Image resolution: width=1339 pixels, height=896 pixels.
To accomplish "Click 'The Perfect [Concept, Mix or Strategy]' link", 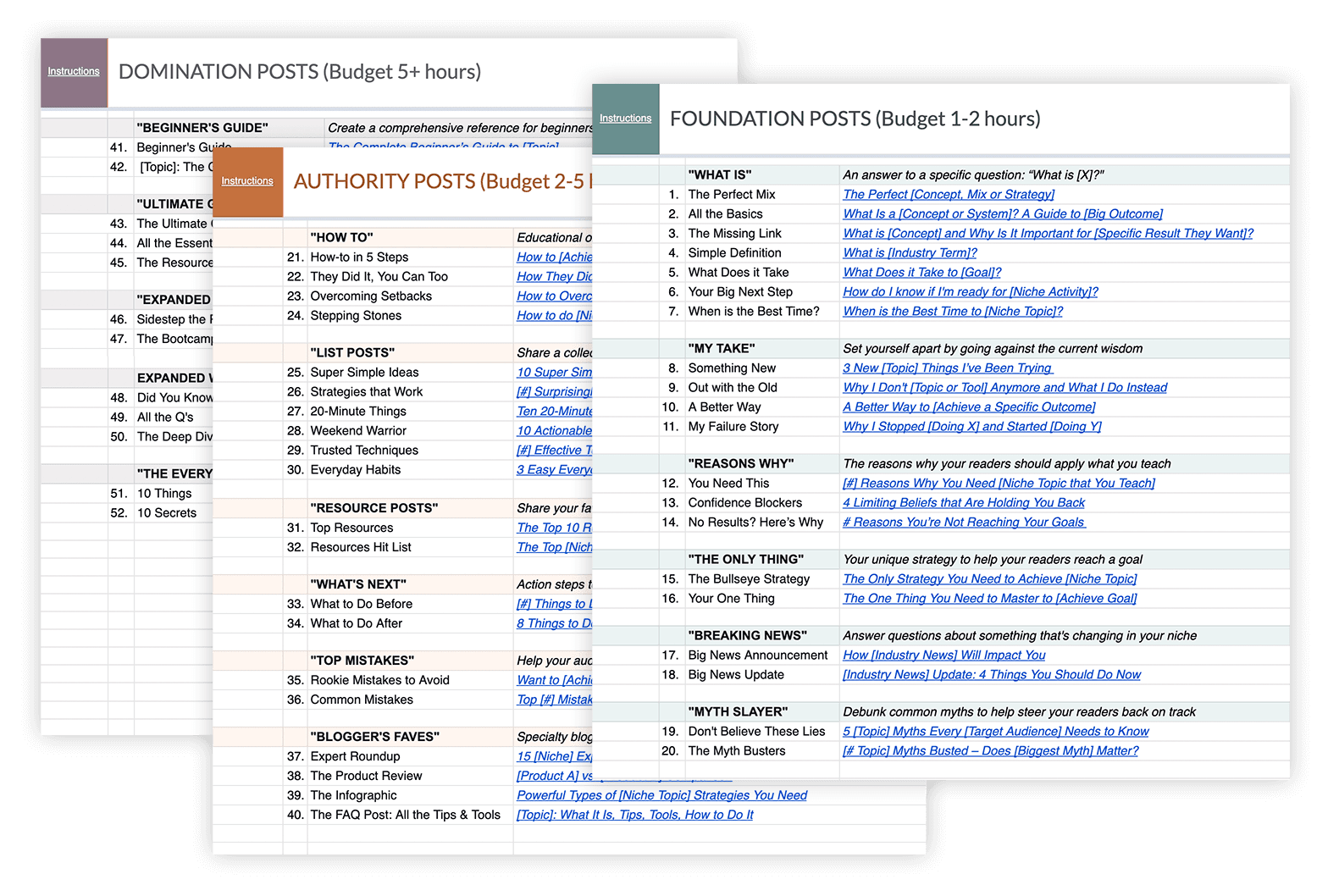I will click(x=948, y=195).
